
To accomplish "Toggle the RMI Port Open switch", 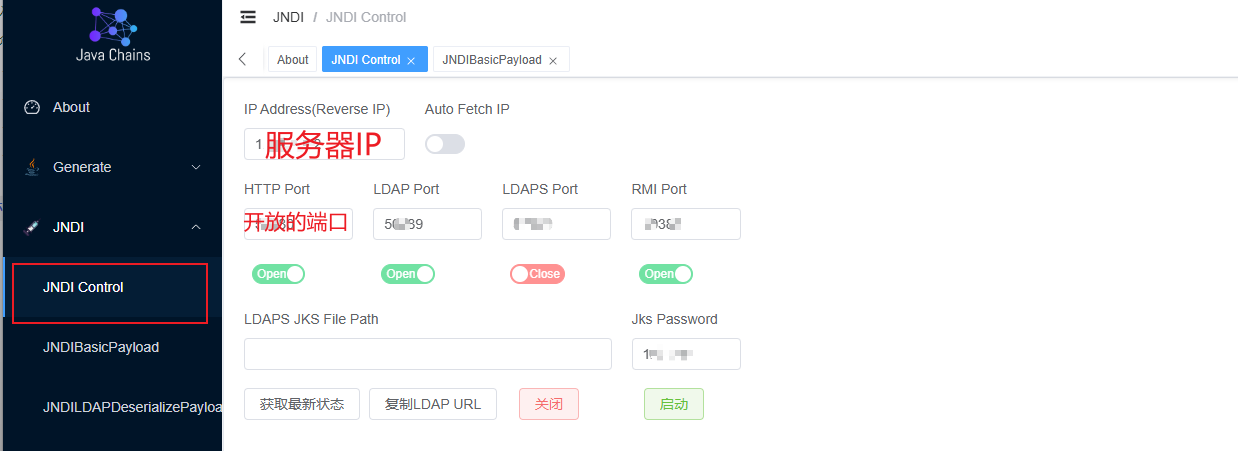I will pos(666,274).
